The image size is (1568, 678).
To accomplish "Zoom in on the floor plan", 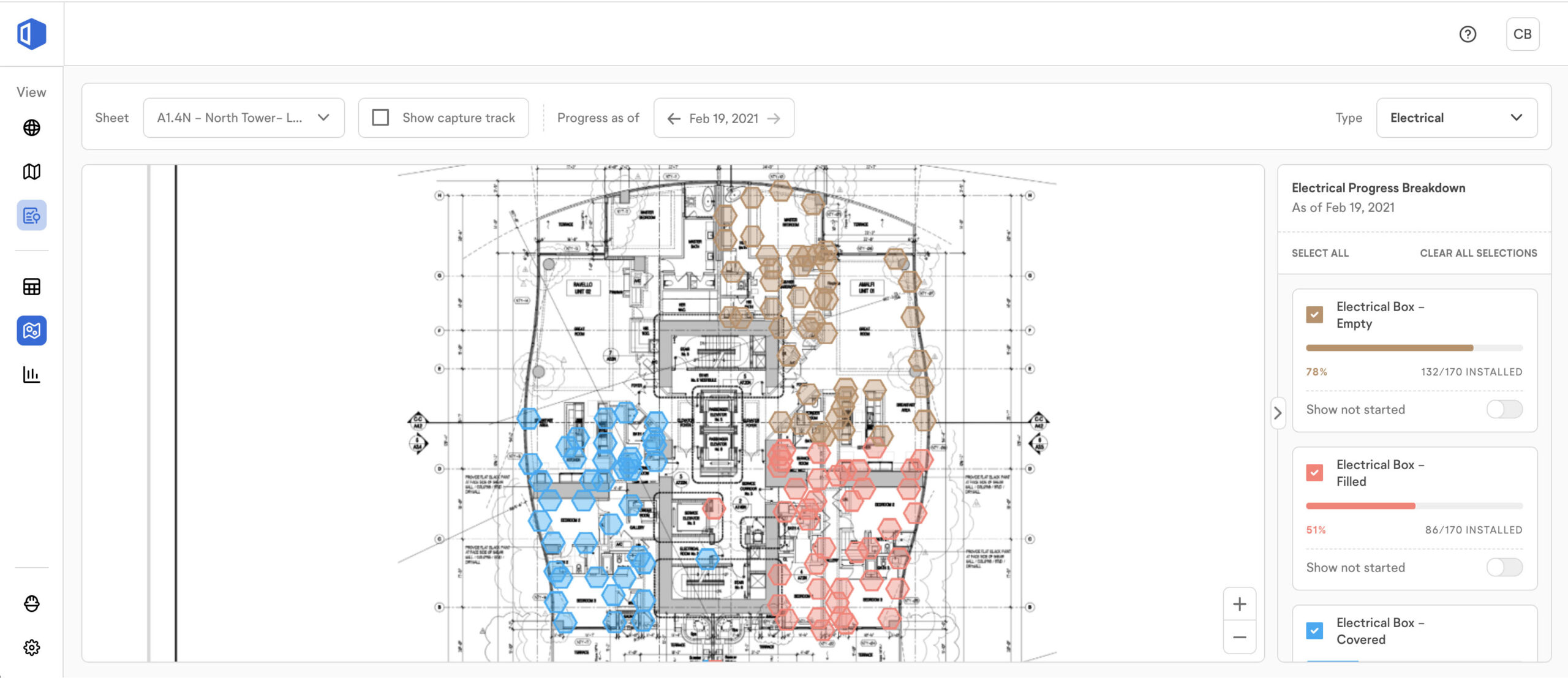I will [1239, 604].
